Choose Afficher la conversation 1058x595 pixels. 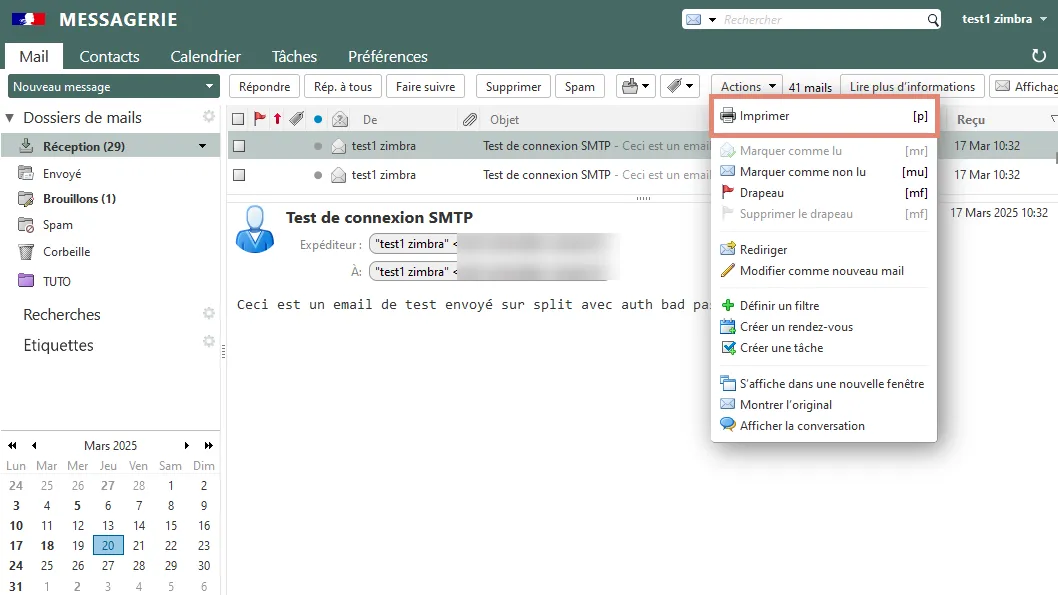click(824, 426)
